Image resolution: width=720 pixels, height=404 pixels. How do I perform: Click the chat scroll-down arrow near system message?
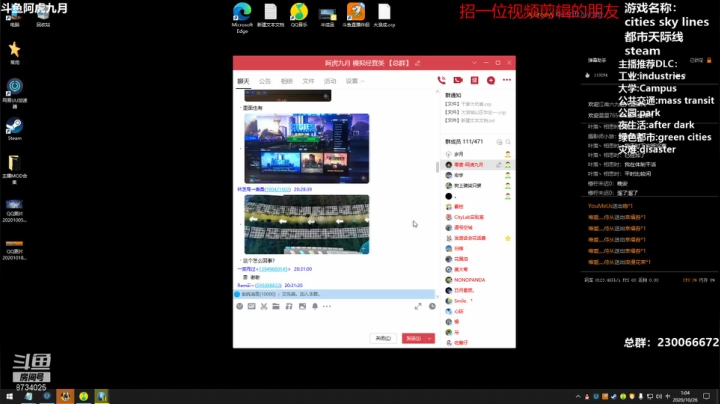(437, 297)
